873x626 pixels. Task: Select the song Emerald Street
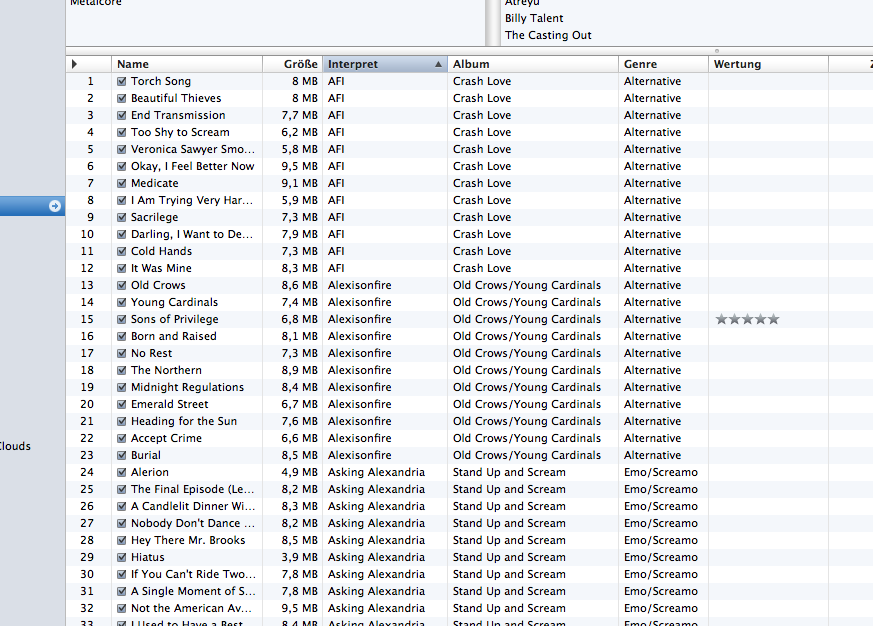click(169, 404)
